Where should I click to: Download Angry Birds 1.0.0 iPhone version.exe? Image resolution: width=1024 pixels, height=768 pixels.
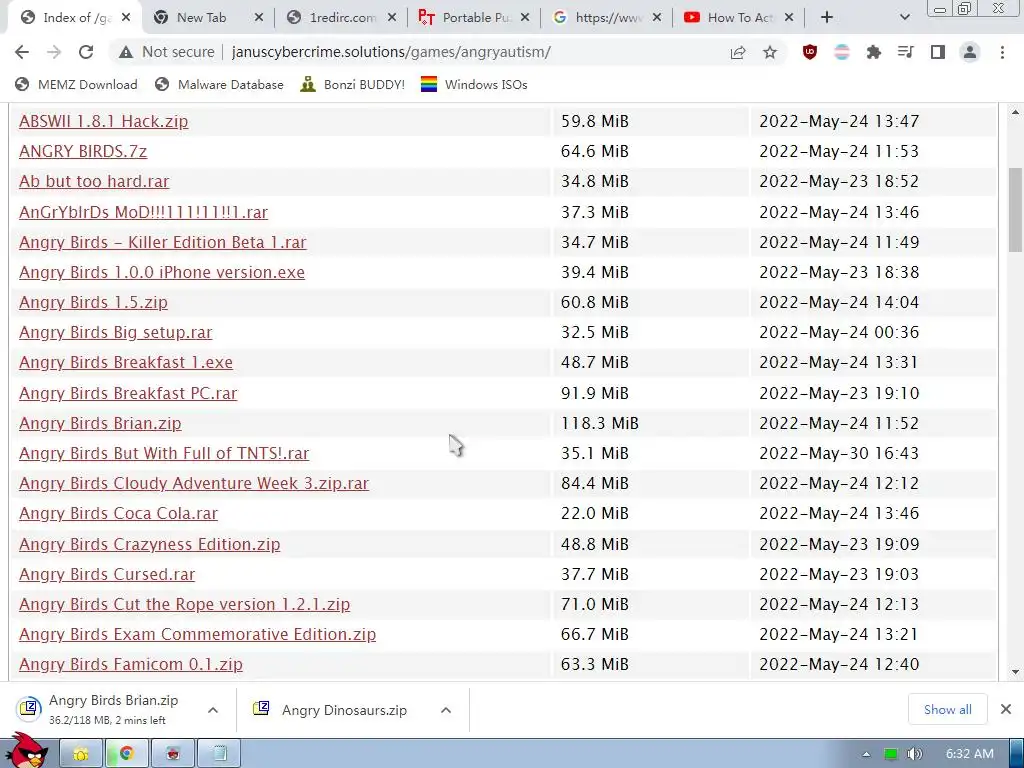click(162, 272)
